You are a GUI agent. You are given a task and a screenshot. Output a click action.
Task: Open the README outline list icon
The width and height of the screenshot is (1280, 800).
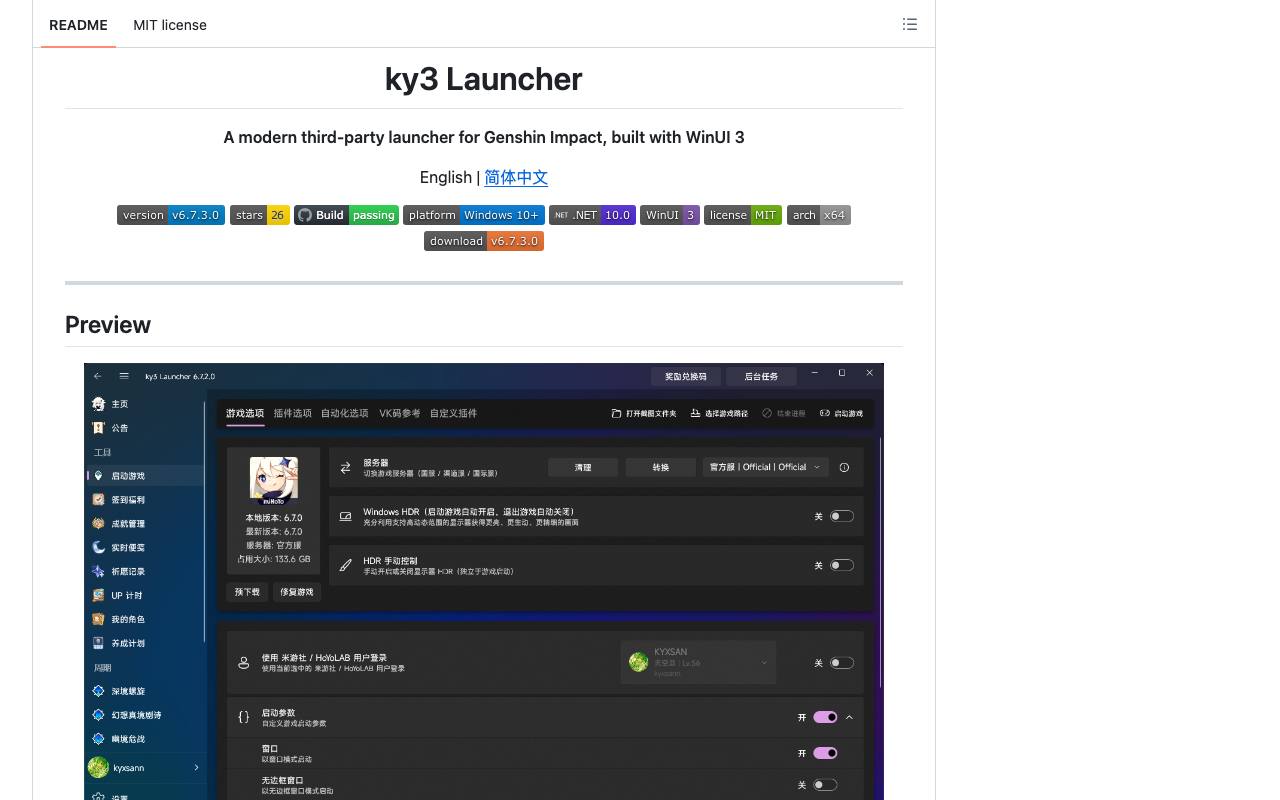tap(910, 24)
